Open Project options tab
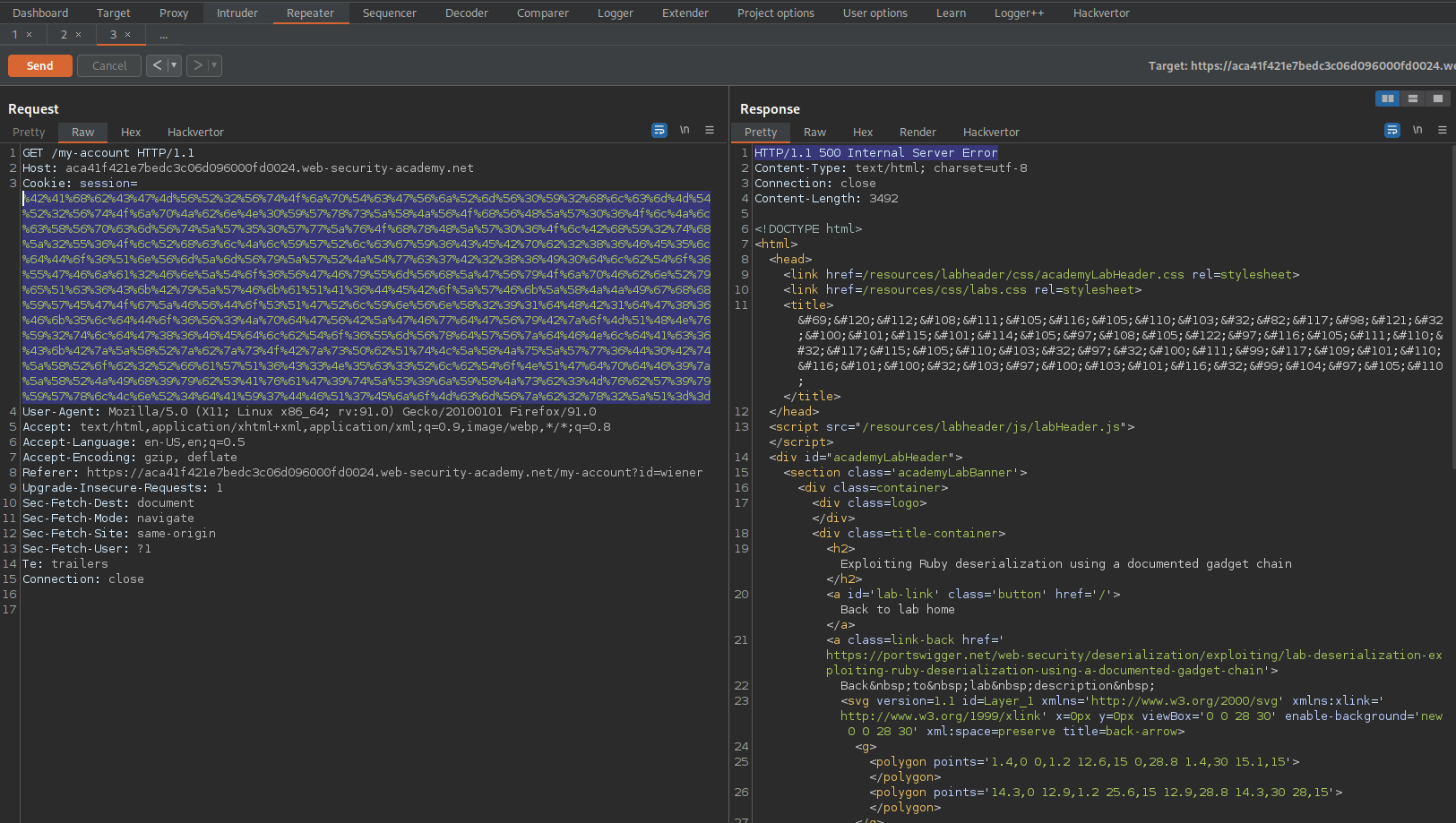Screen dimensions: 1456x823 point(776,13)
